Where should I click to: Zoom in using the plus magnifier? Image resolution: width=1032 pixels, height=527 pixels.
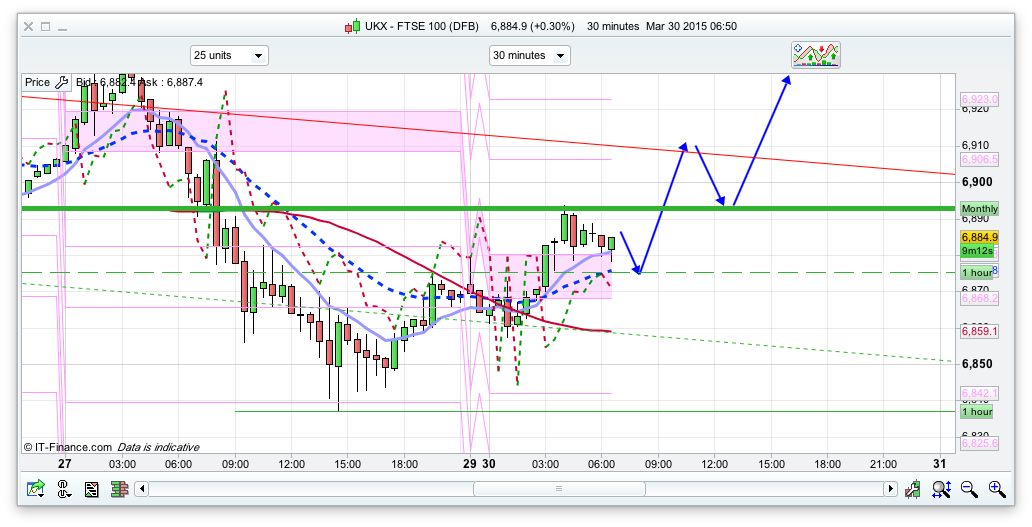996,489
